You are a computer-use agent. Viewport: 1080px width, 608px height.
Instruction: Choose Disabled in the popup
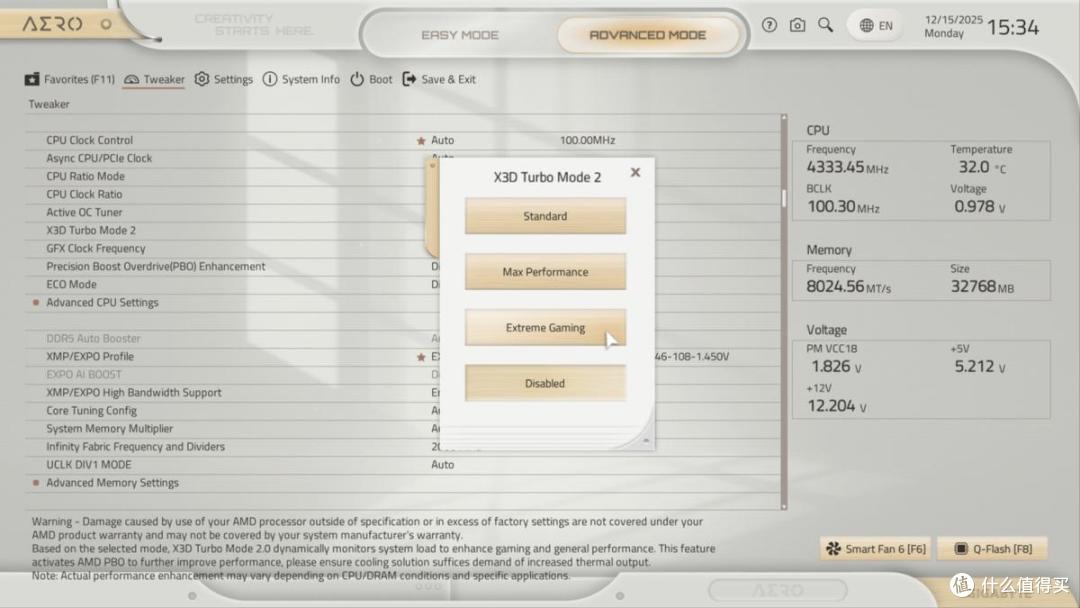pyautogui.click(x=546, y=384)
